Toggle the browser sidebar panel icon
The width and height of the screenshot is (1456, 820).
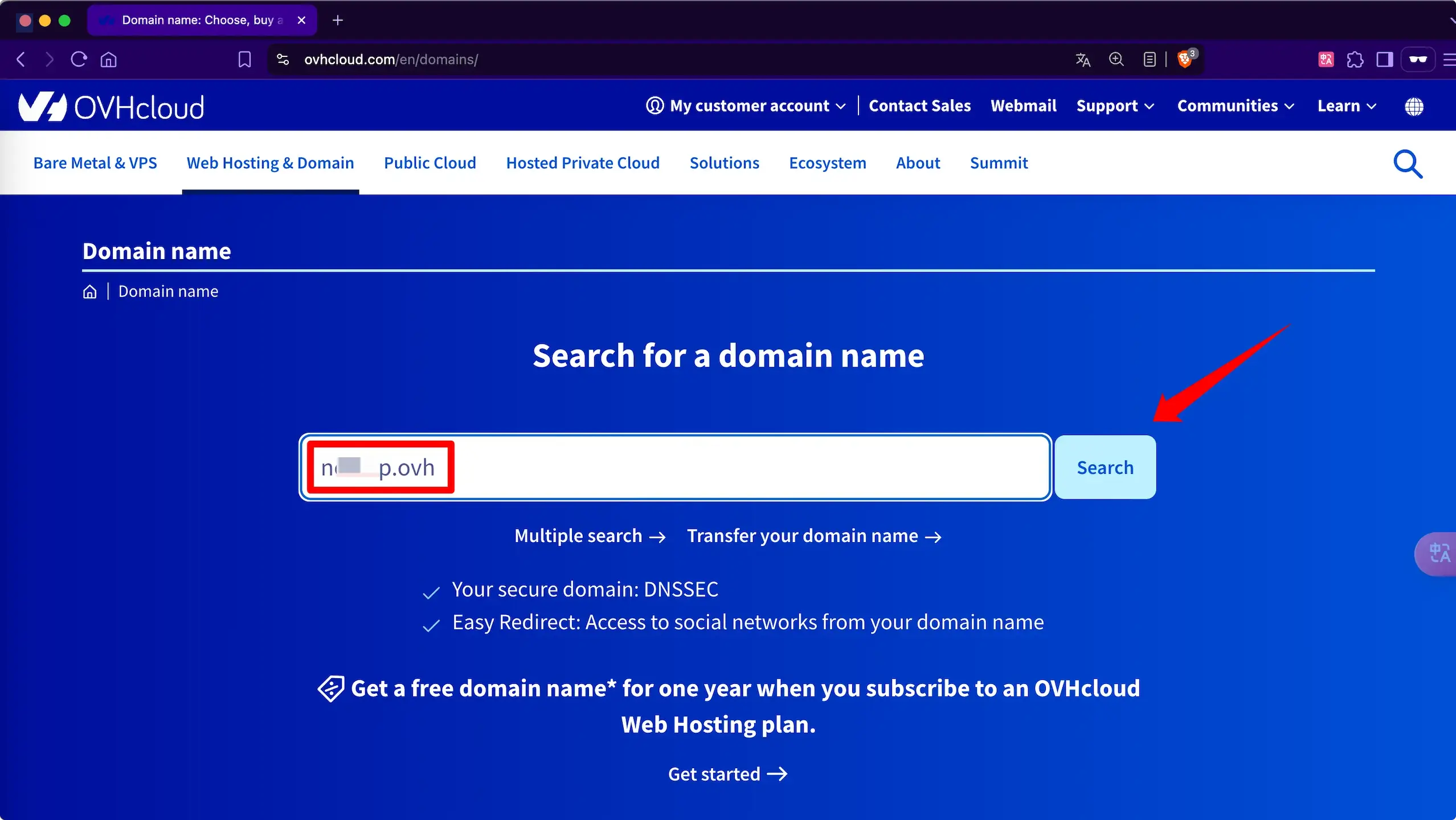pos(1384,59)
